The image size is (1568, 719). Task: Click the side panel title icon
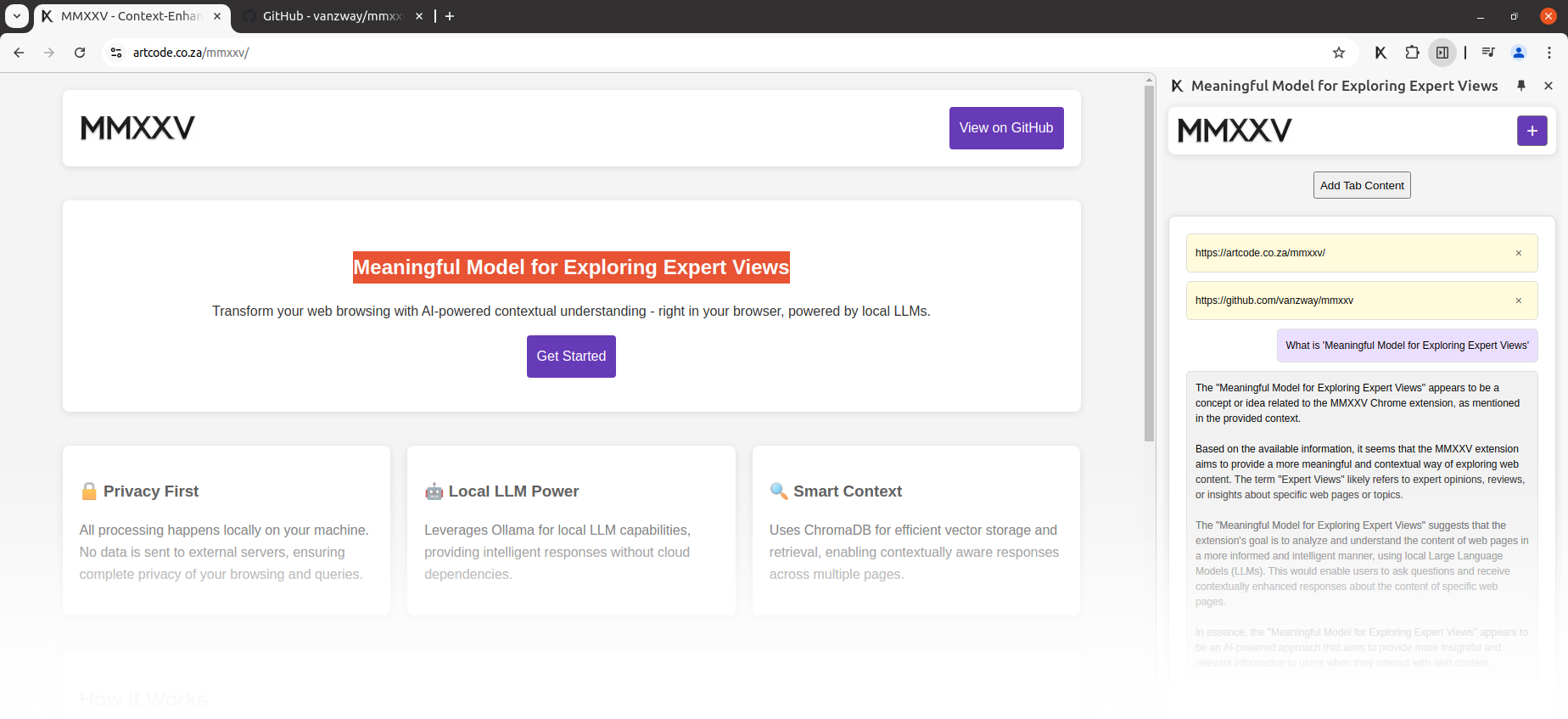click(1177, 86)
